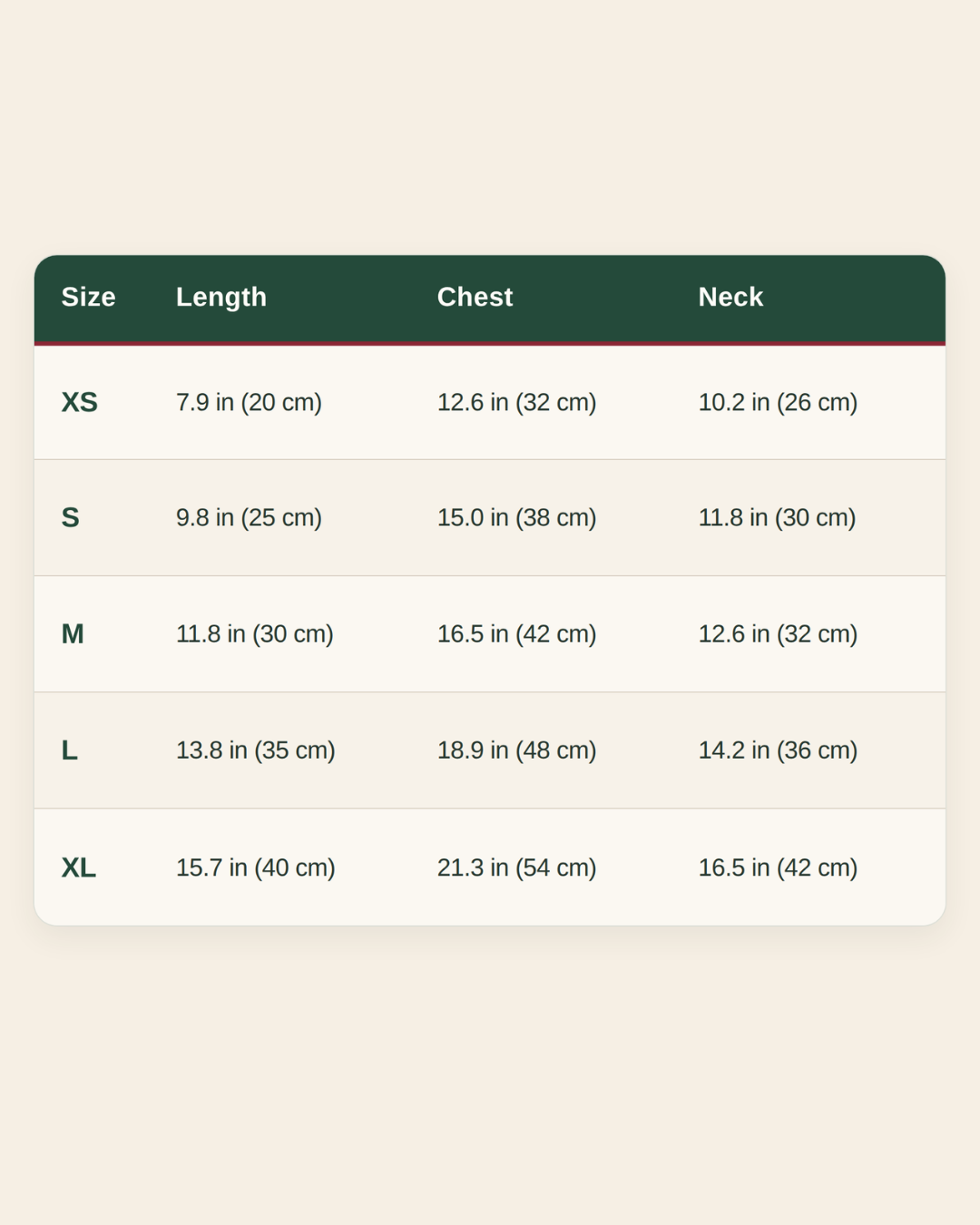The width and height of the screenshot is (980, 1225).
Task: Click the M chest value "16.5 in (42 cm)"
Action: [516, 633]
